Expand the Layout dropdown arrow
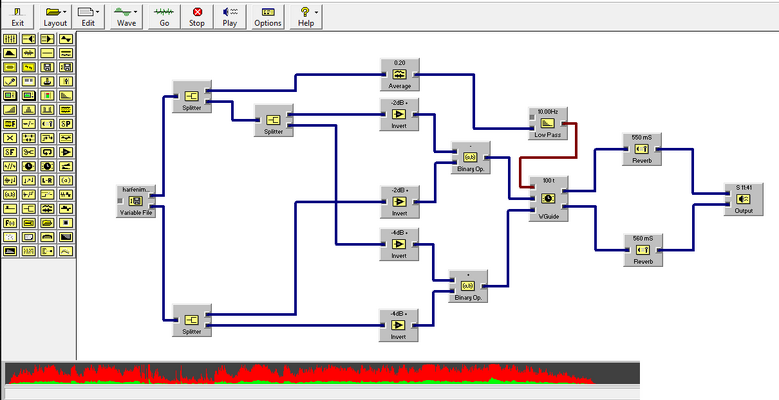The height and width of the screenshot is (400, 779). (65, 12)
